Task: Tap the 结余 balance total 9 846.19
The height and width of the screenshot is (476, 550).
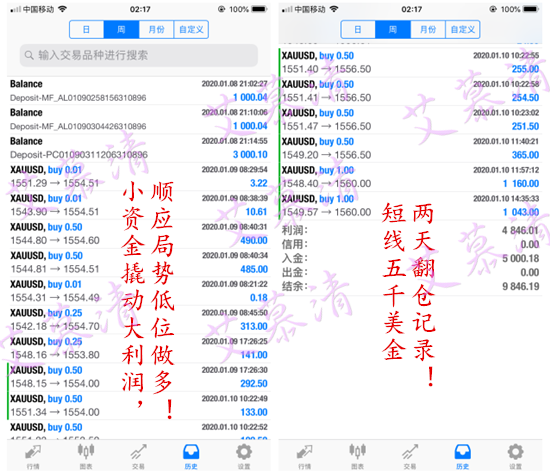Action: [x=520, y=287]
